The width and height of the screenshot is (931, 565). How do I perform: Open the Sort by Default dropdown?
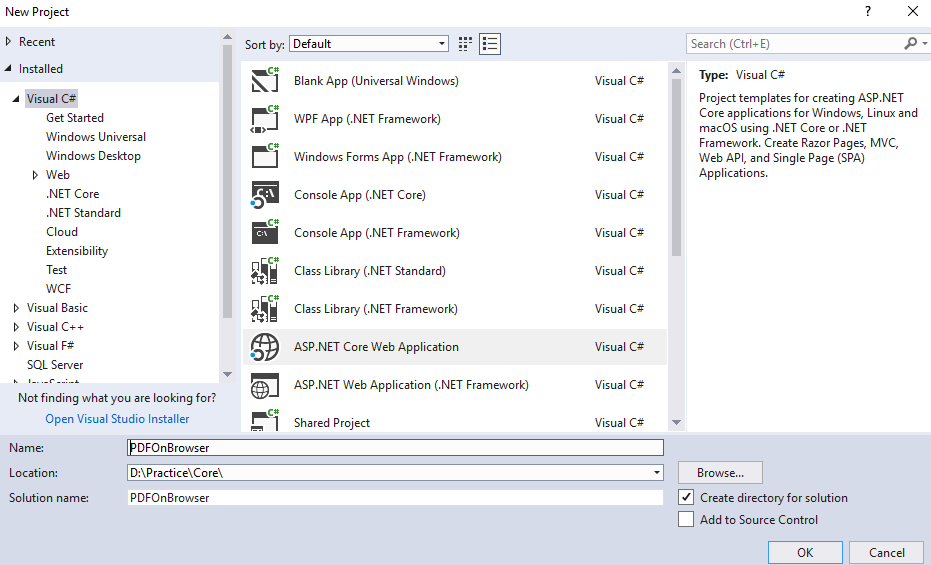[x=369, y=44]
